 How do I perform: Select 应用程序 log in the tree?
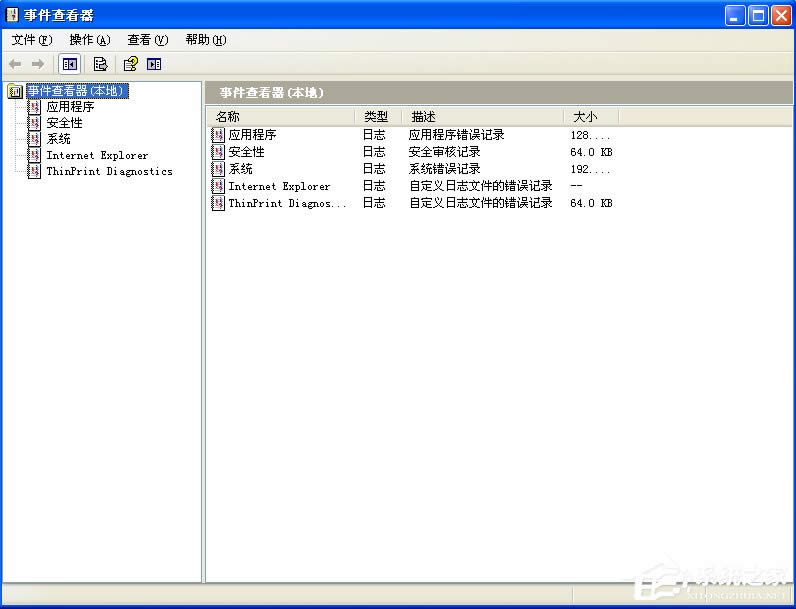click(70, 107)
